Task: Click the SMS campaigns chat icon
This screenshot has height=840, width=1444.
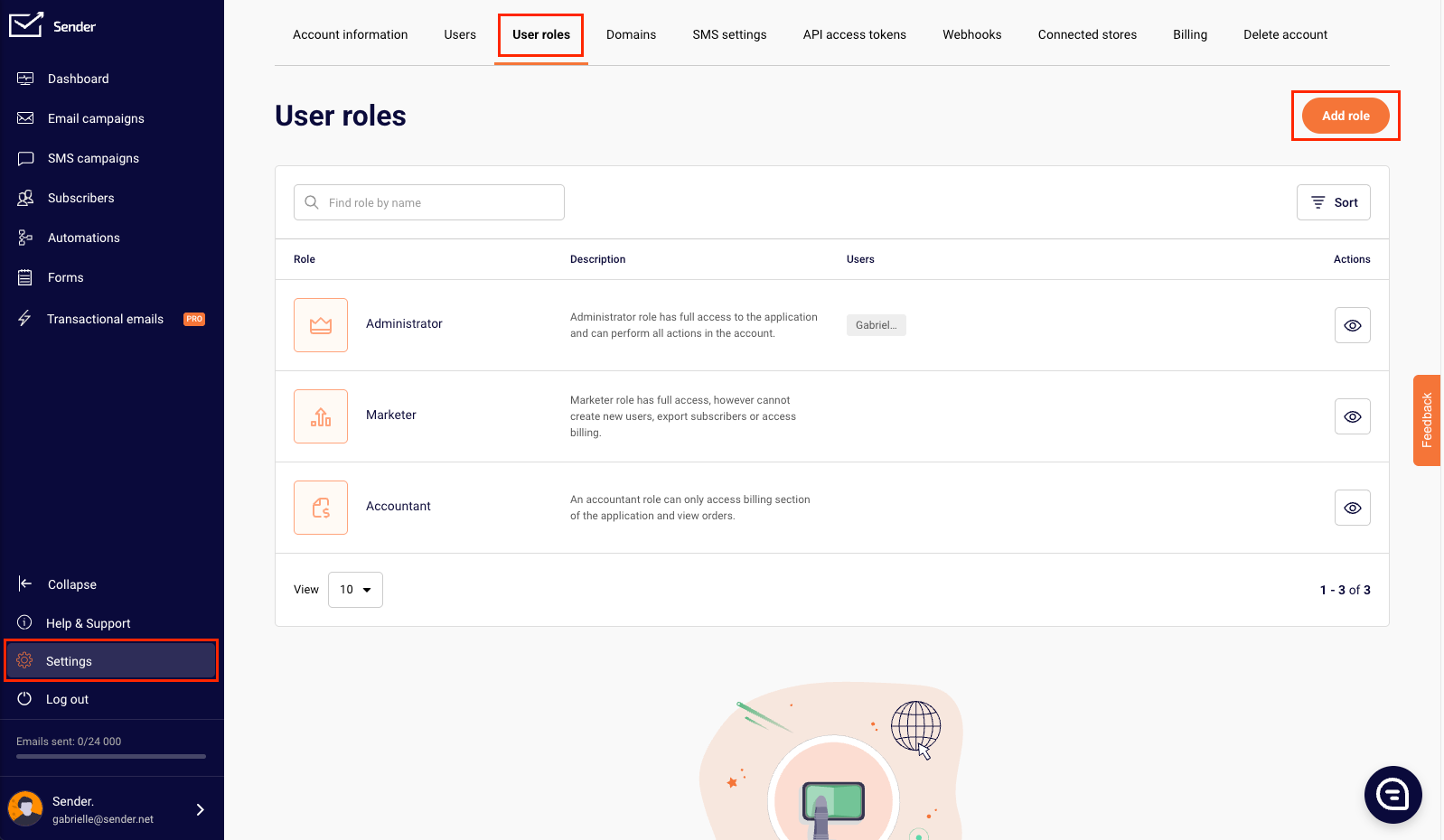Action: 25,158
